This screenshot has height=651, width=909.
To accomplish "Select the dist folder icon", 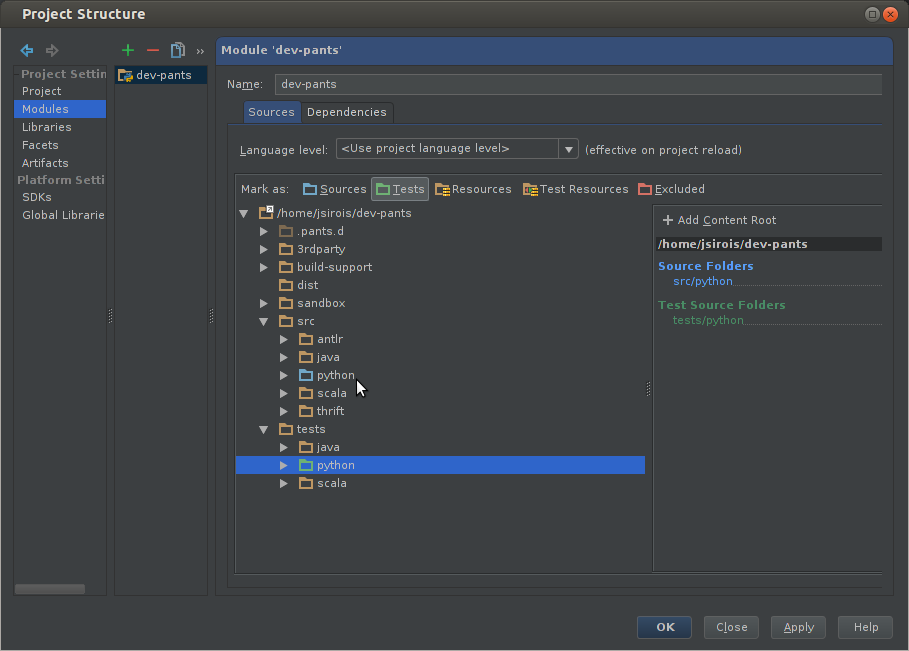I will (286, 285).
